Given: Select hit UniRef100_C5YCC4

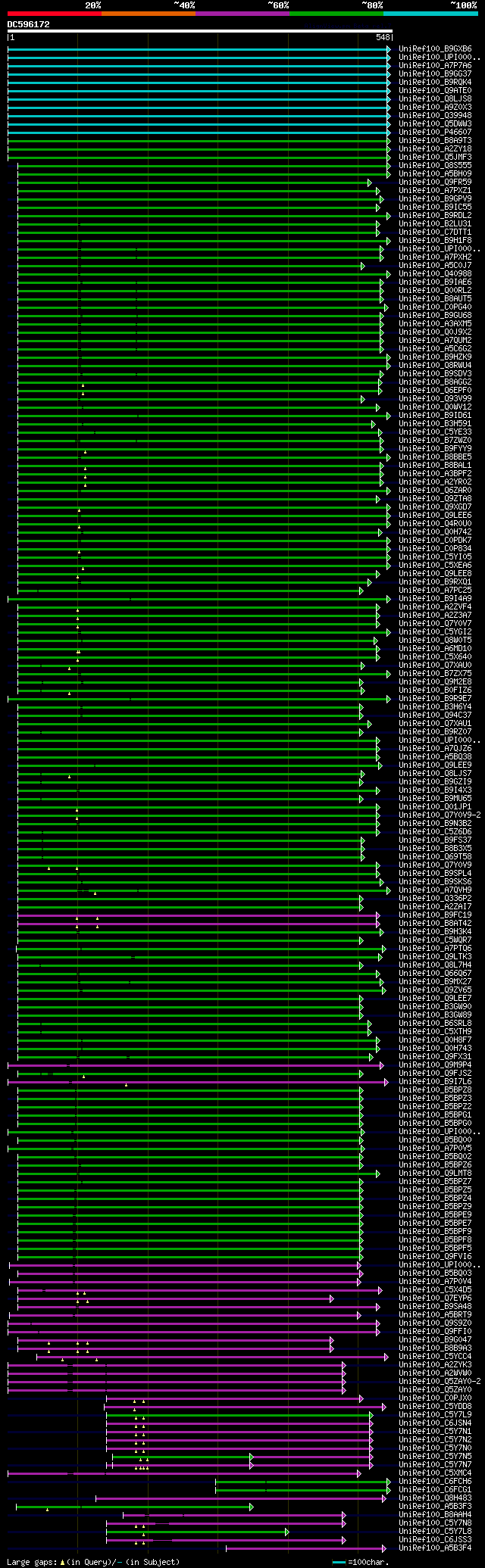Looking at the screenshot, I should (x=435, y=1357).
